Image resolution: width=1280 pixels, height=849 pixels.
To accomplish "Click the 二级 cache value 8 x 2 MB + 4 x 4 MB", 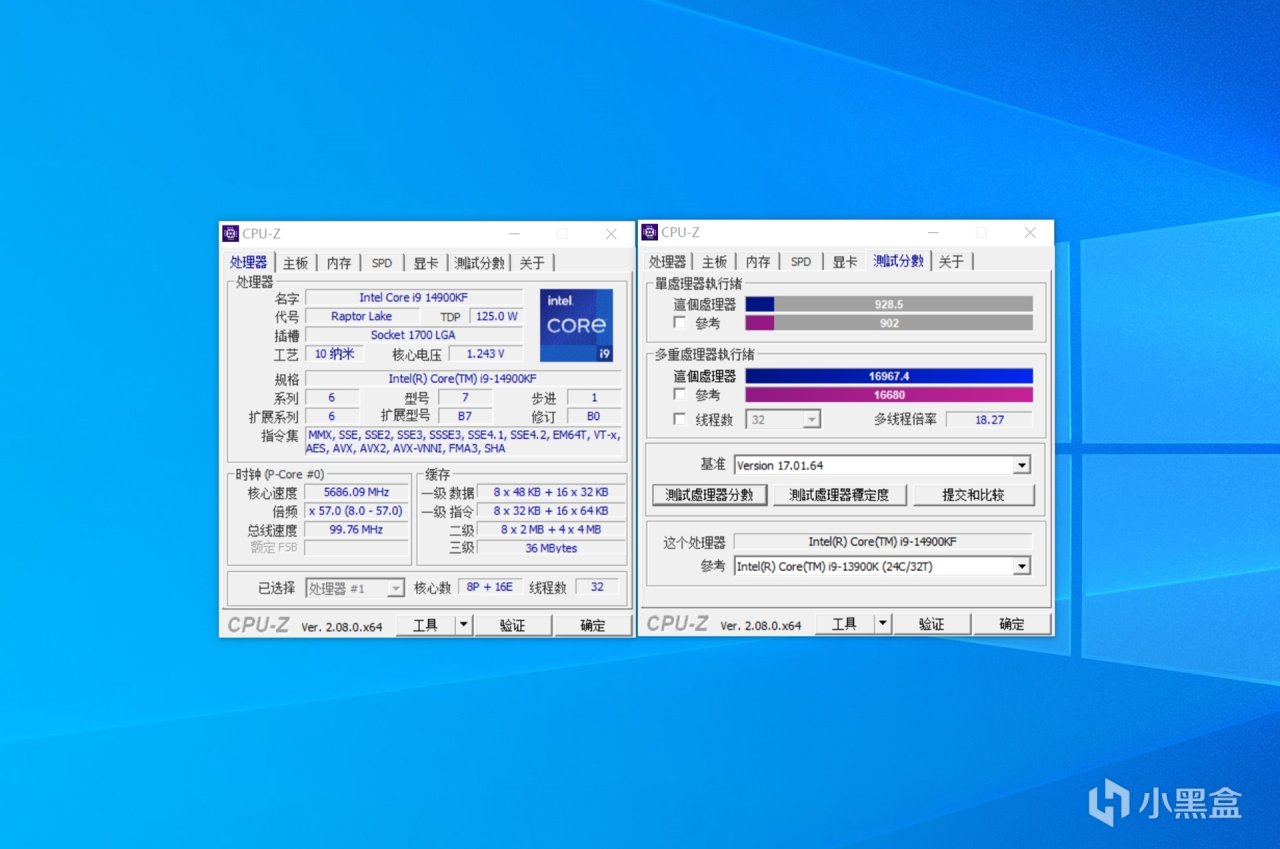I will pyautogui.click(x=551, y=530).
